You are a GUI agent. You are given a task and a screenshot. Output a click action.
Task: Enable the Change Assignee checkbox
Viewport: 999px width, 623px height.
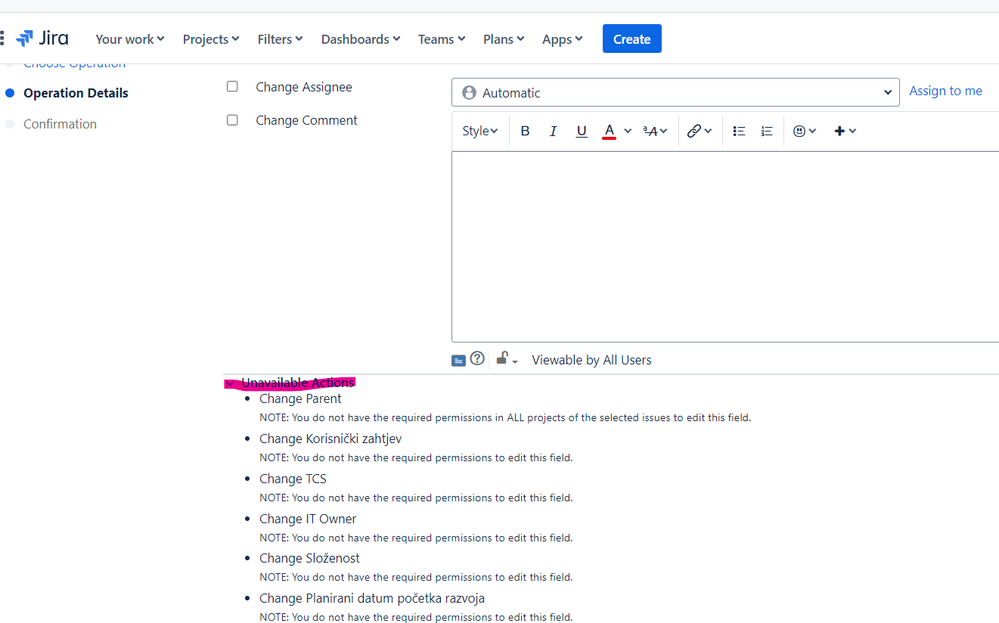click(x=233, y=87)
